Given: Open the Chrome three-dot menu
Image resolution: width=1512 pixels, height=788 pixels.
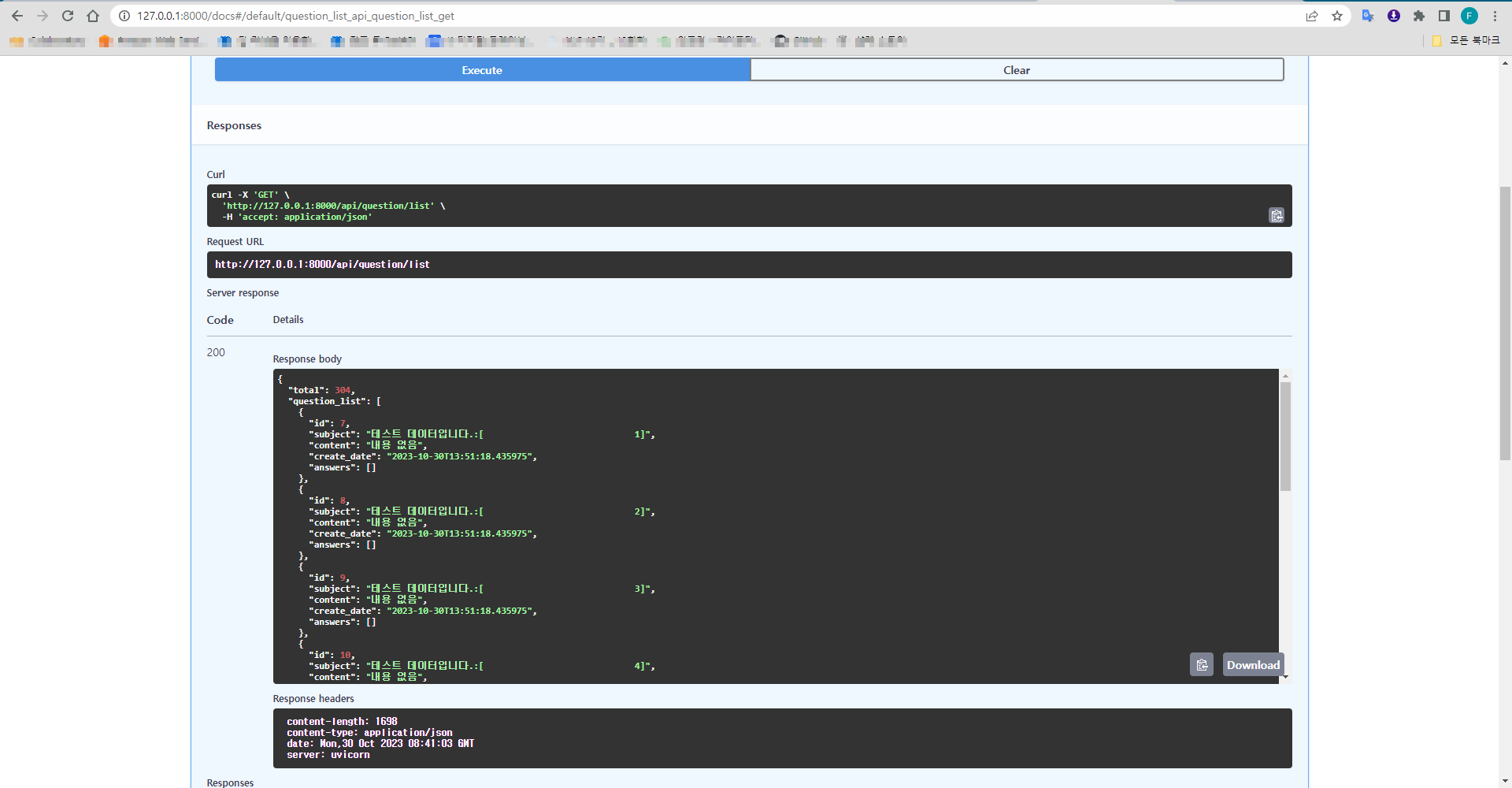Looking at the screenshot, I should click(x=1495, y=16).
